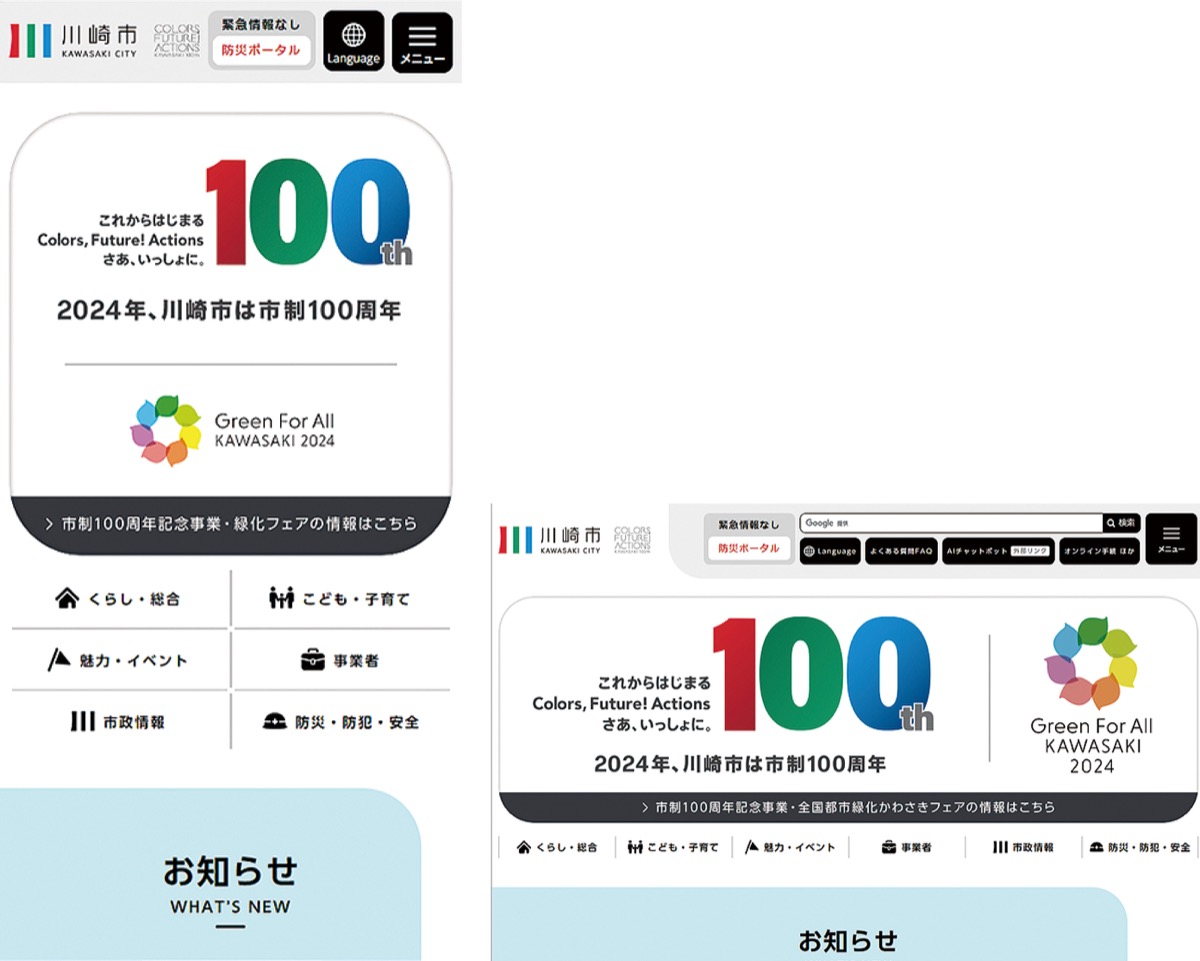Click the 防災ポータル button in desktop header
1200x961 pixels.
[x=748, y=548]
